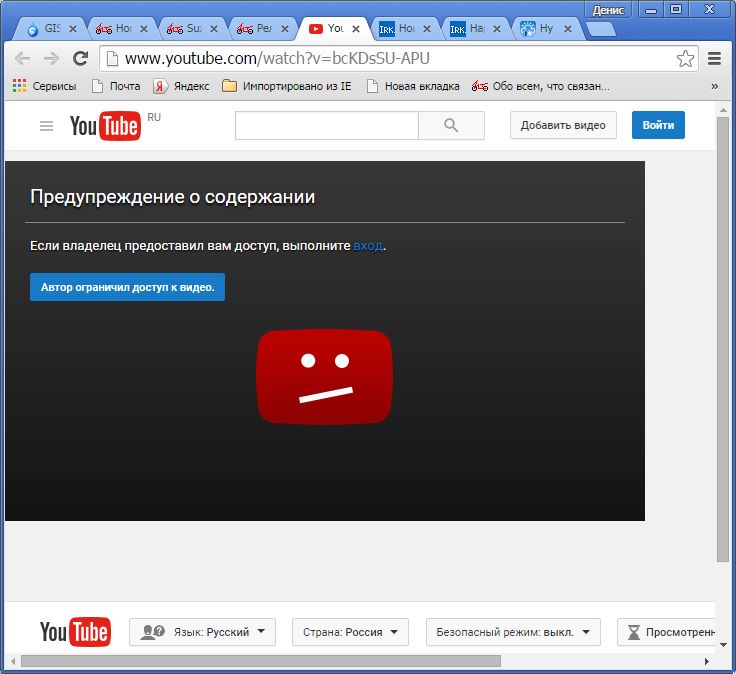Click the Войти sign-in button
736x674 pixels.
(658, 125)
